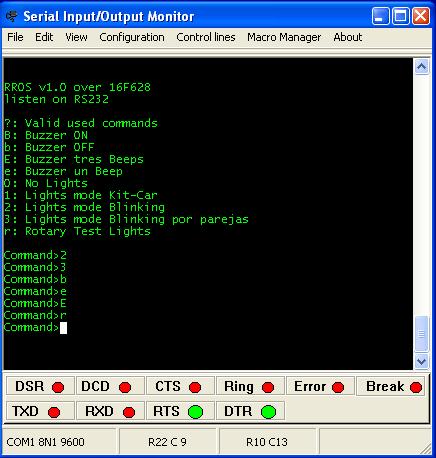
Task: Click the Break red indicator LED
Action: pyautogui.click(x=416, y=387)
